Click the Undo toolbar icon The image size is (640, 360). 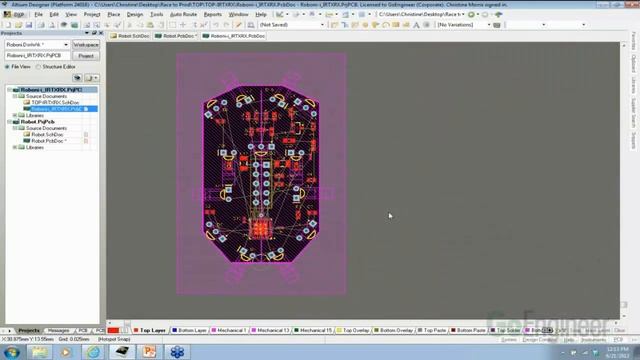(216, 25)
